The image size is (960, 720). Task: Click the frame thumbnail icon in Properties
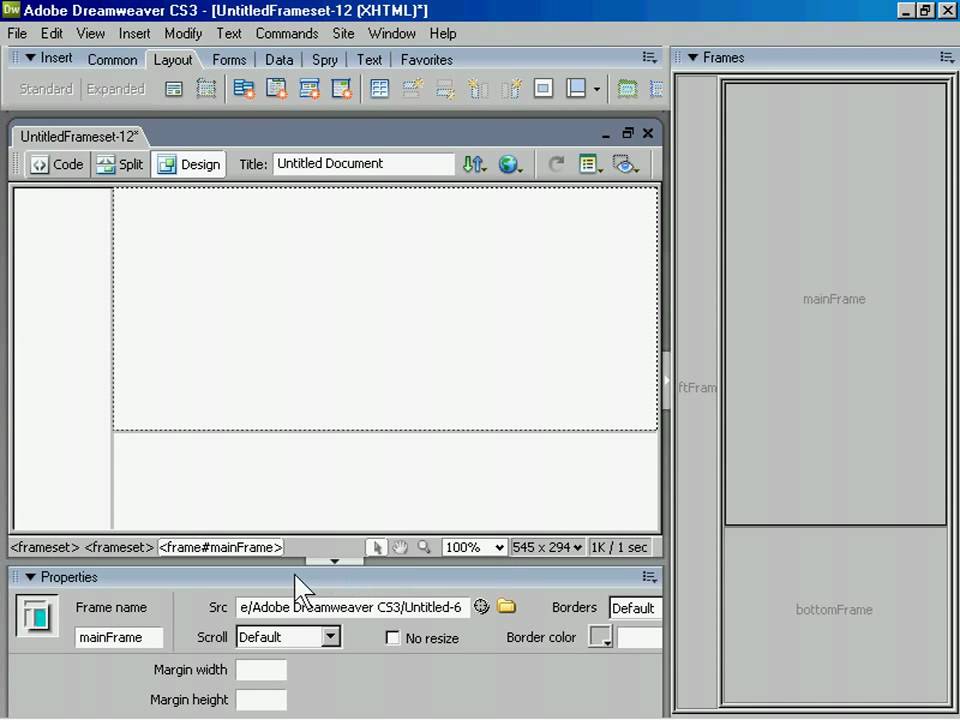(37, 616)
